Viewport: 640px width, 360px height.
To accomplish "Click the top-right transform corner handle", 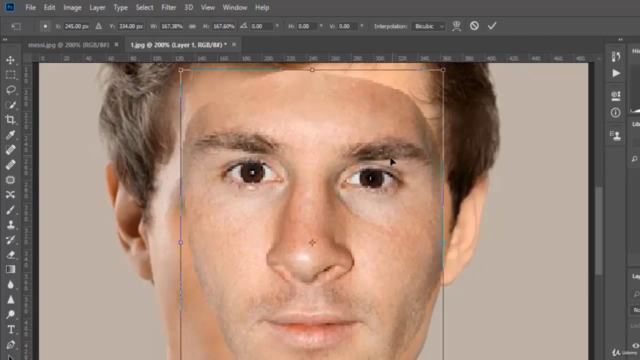I will 443,70.
